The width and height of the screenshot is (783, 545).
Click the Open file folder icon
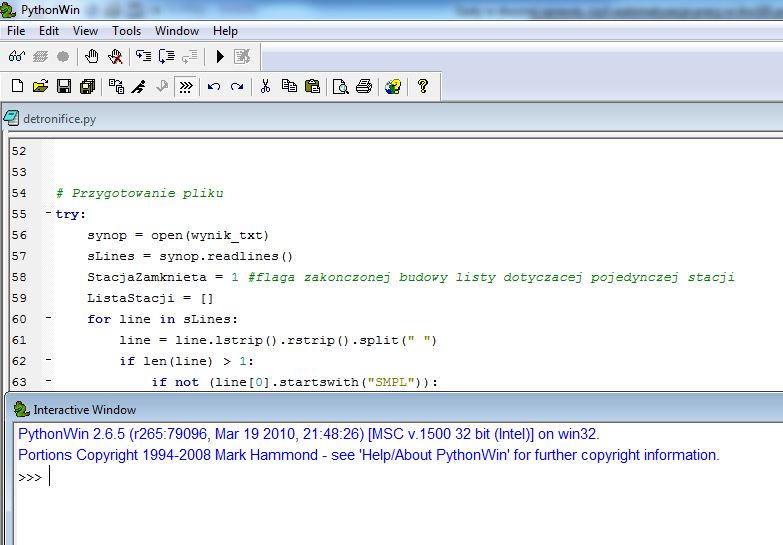40,86
